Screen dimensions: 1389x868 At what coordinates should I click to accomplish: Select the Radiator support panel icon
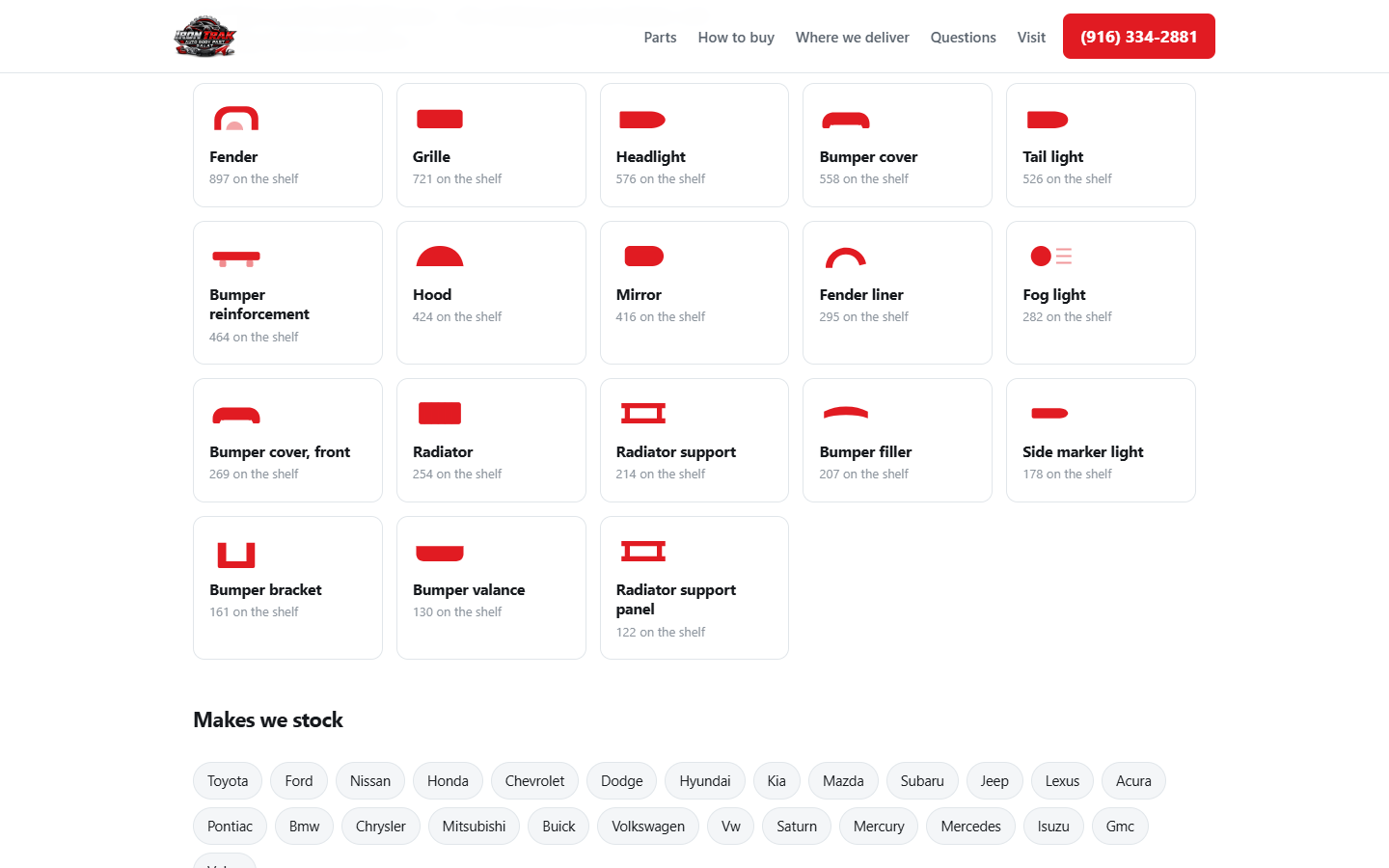click(x=643, y=551)
